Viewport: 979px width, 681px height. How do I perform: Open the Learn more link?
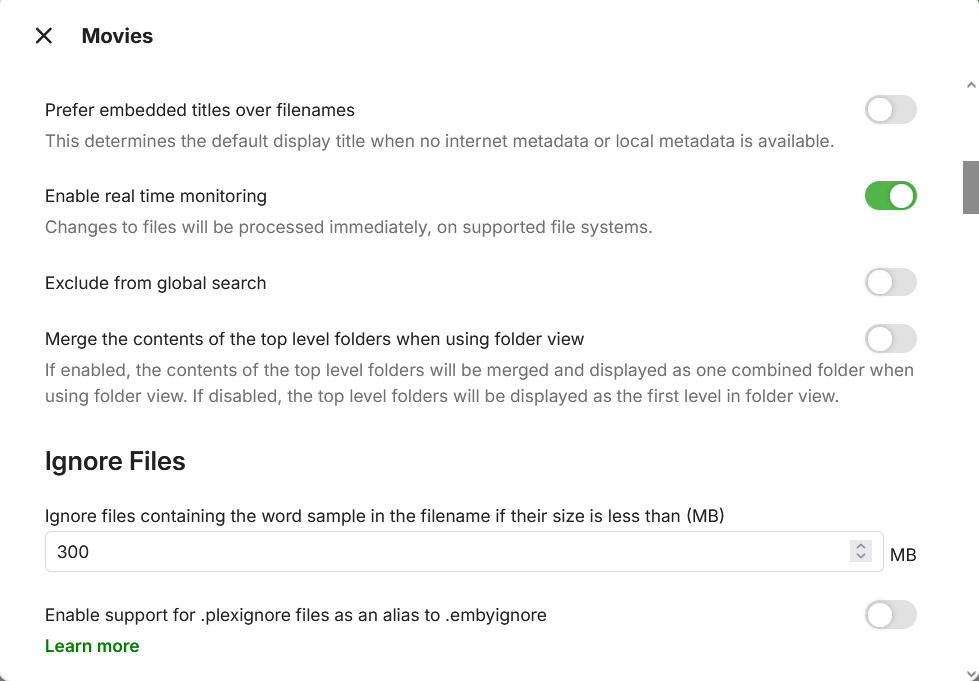point(92,646)
